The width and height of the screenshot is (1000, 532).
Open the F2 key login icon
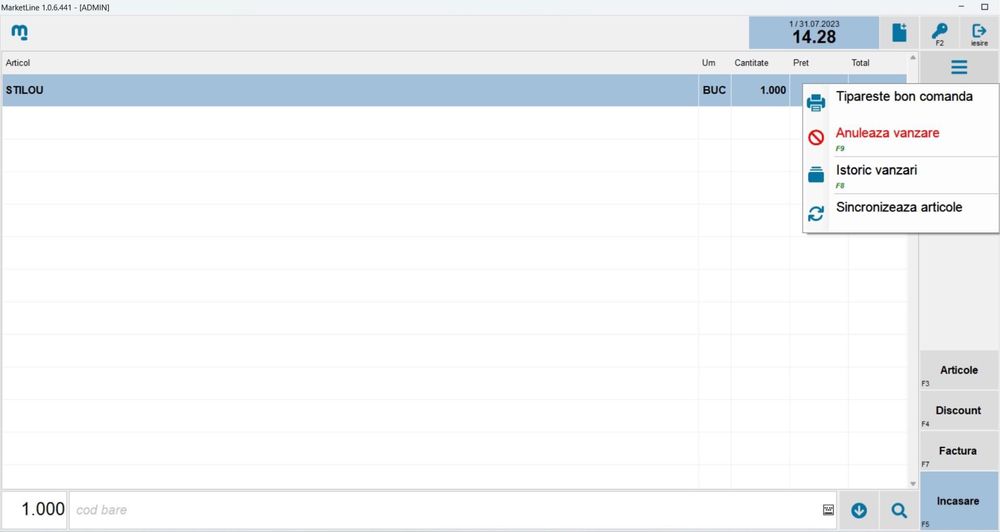pos(939,33)
